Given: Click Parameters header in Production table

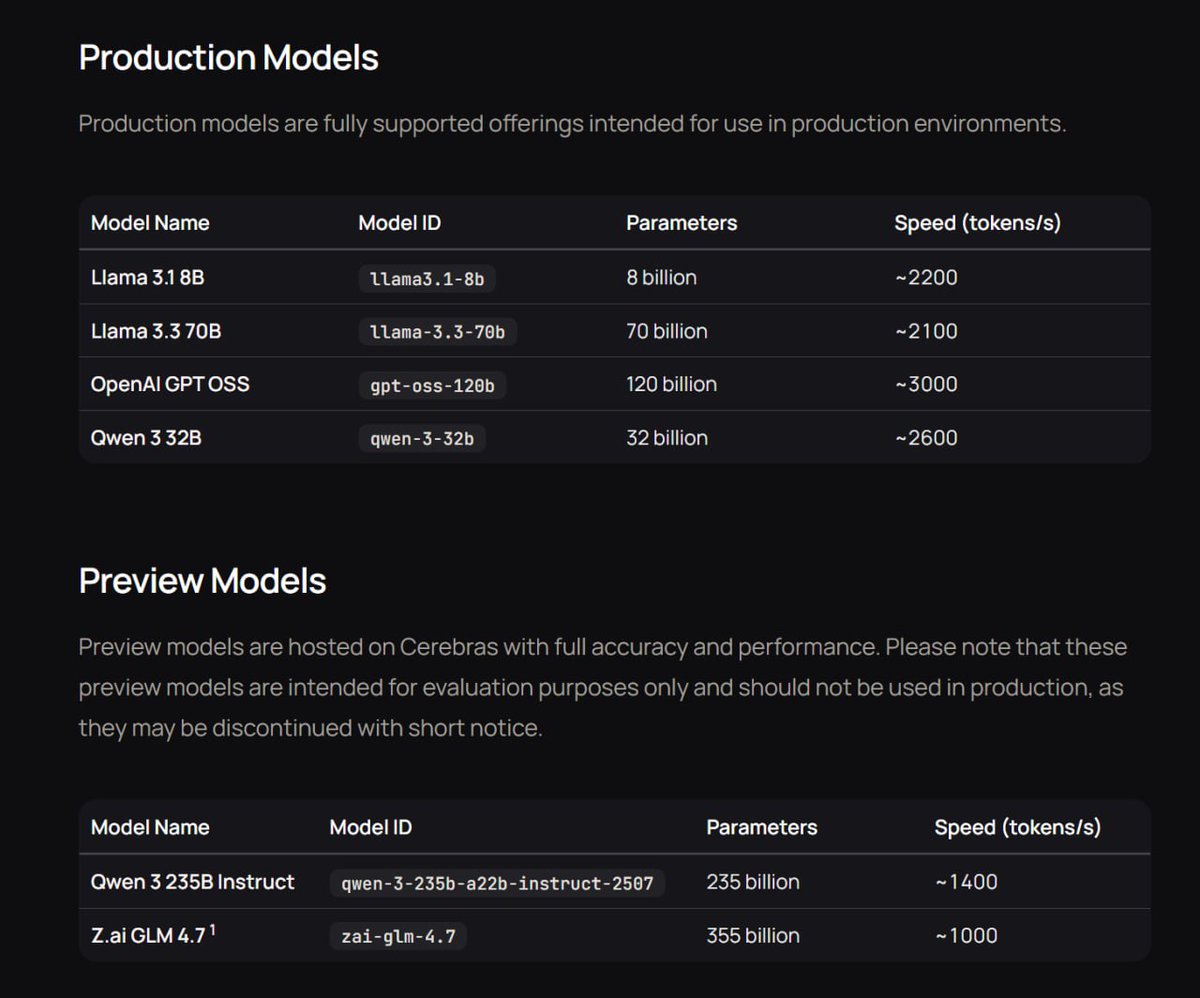Looking at the screenshot, I should [x=682, y=223].
